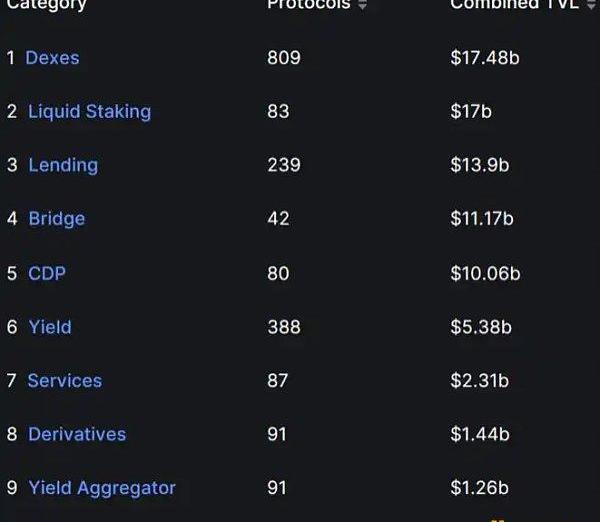Click the Dexes protocol count 809
The height and width of the screenshot is (522, 600).
click(284, 58)
